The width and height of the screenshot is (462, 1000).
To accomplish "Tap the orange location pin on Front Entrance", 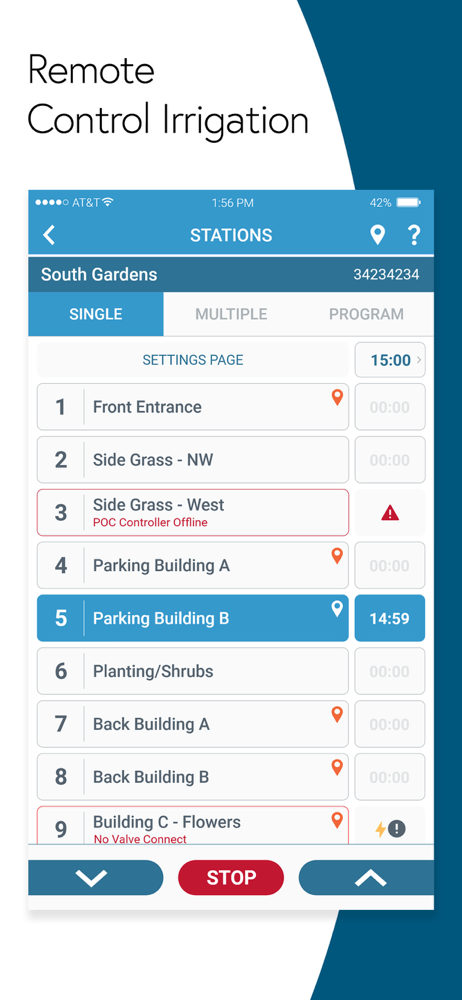I will [x=337, y=397].
